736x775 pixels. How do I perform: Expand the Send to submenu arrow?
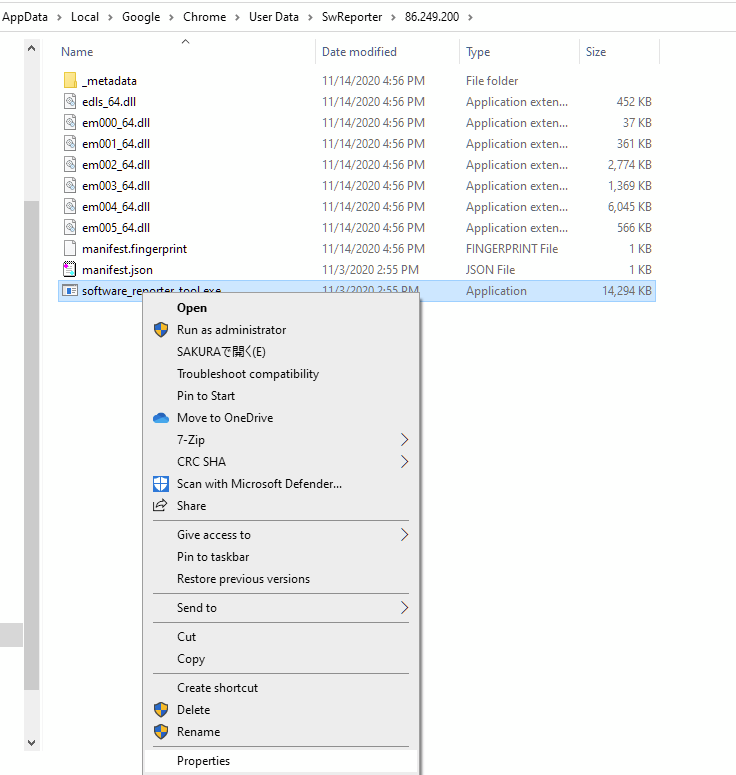(x=404, y=607)
